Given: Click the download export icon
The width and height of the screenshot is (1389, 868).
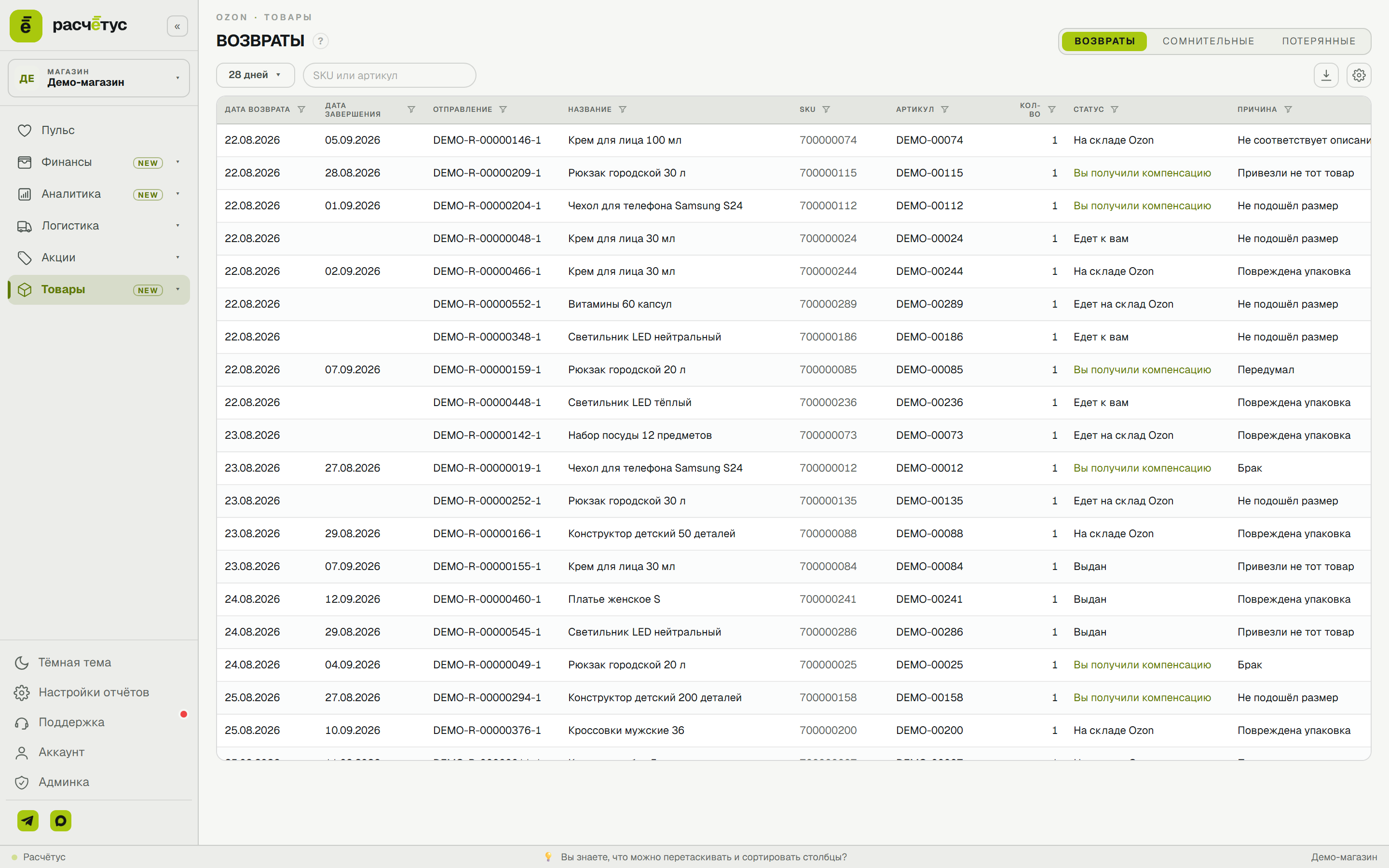Looking at the screenshot, I should pos(1326,75).
